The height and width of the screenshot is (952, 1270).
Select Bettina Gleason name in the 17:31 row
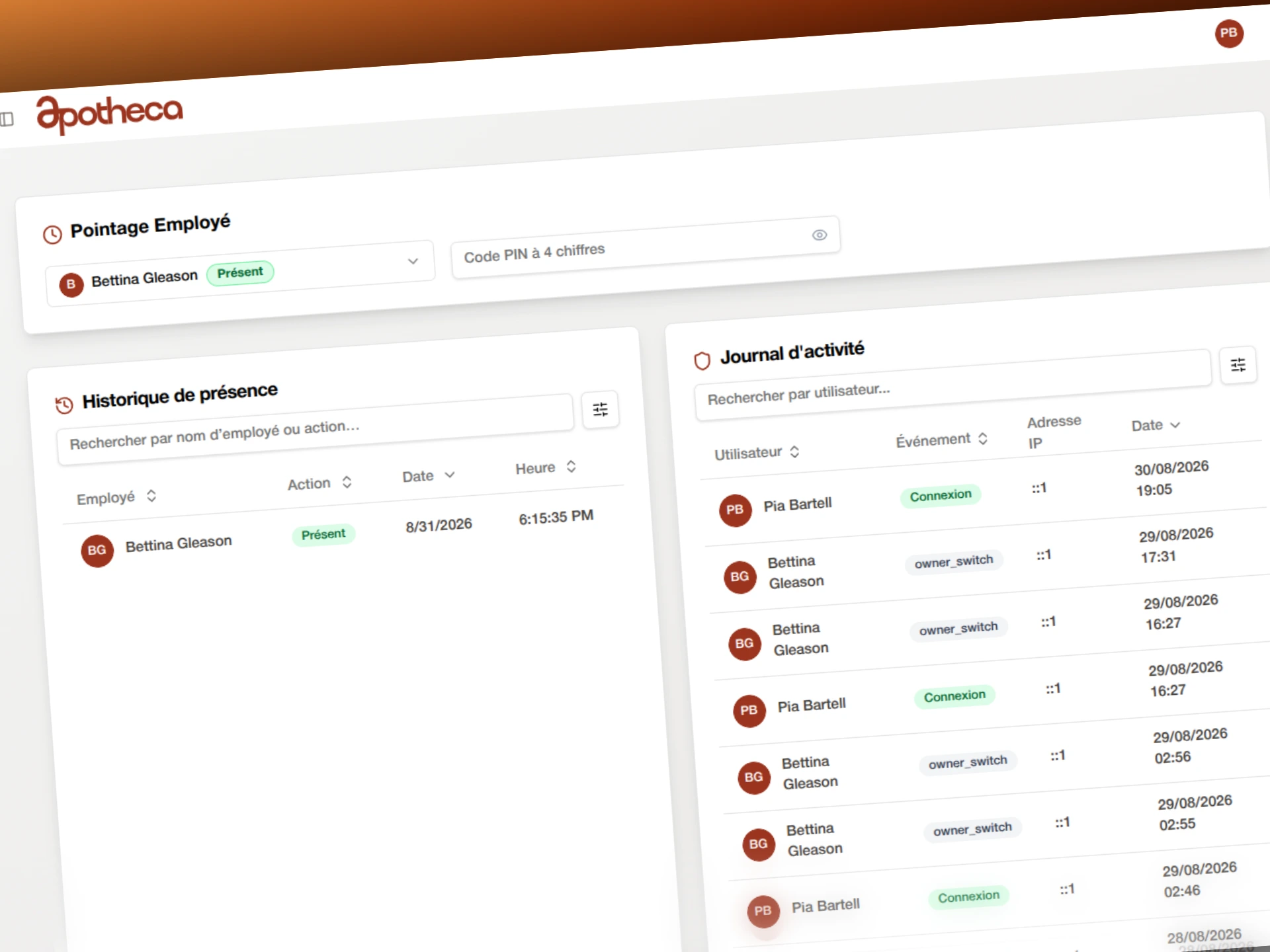[796, 572]
